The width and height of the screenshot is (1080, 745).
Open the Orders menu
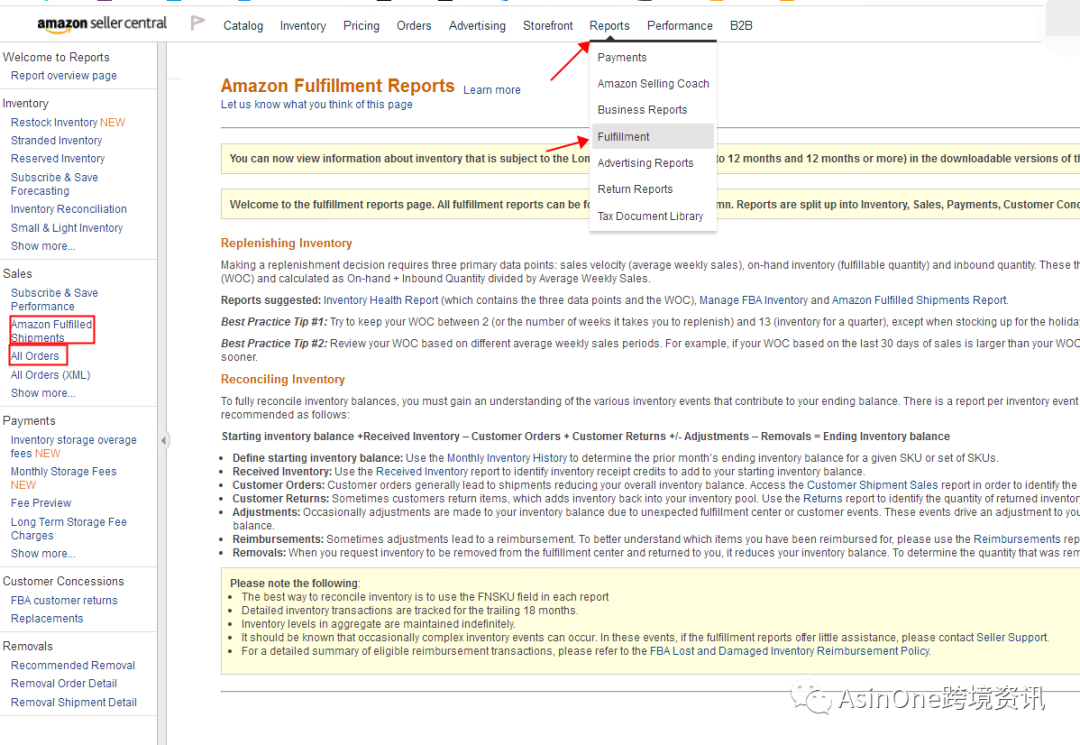[414, 25]
